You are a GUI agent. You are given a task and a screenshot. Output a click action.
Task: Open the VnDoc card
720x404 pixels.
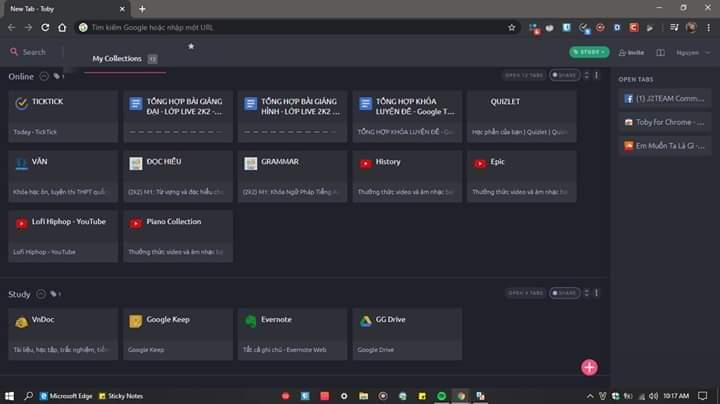[63, 334]
